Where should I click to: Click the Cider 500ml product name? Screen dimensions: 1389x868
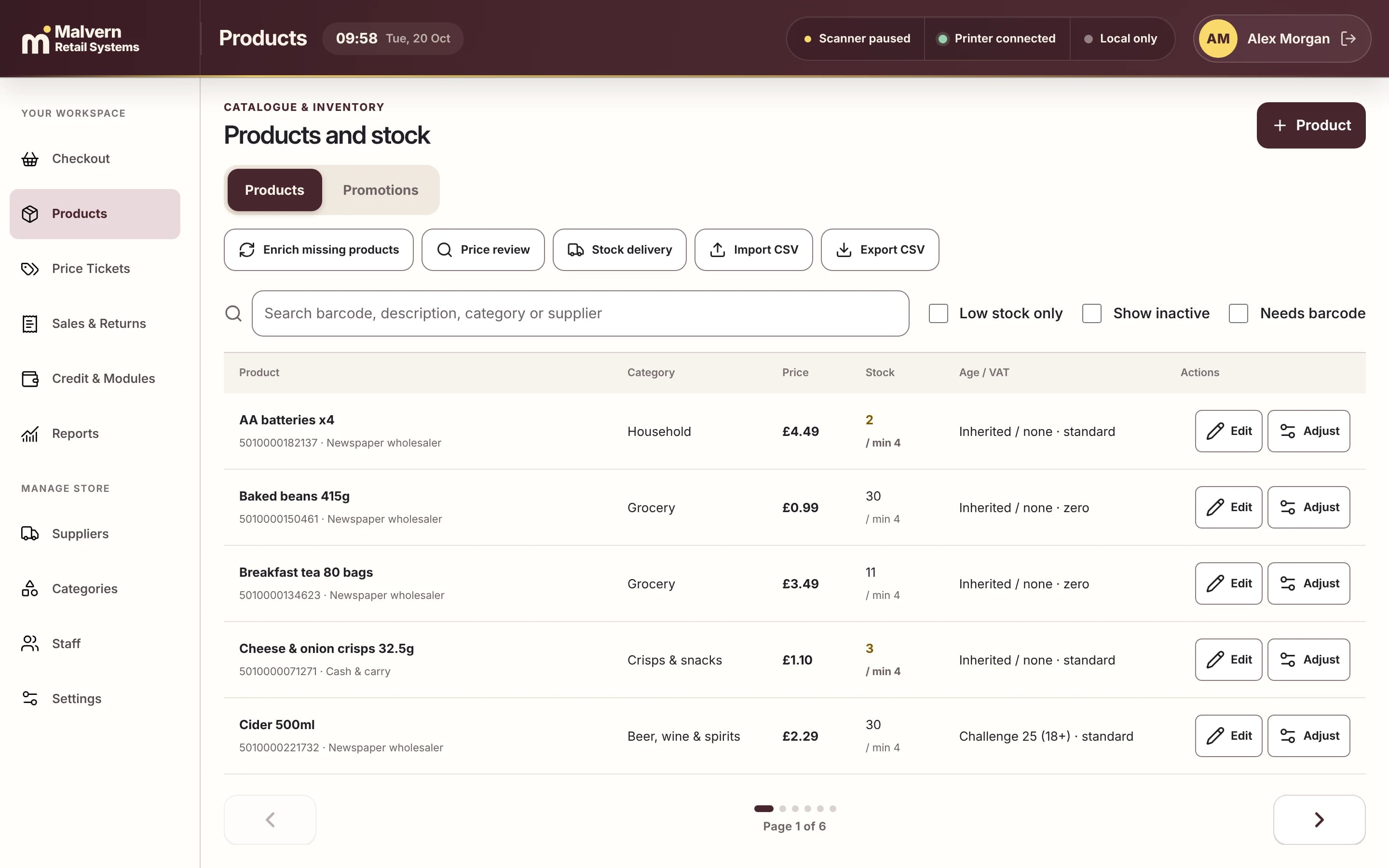click(277, 725)
